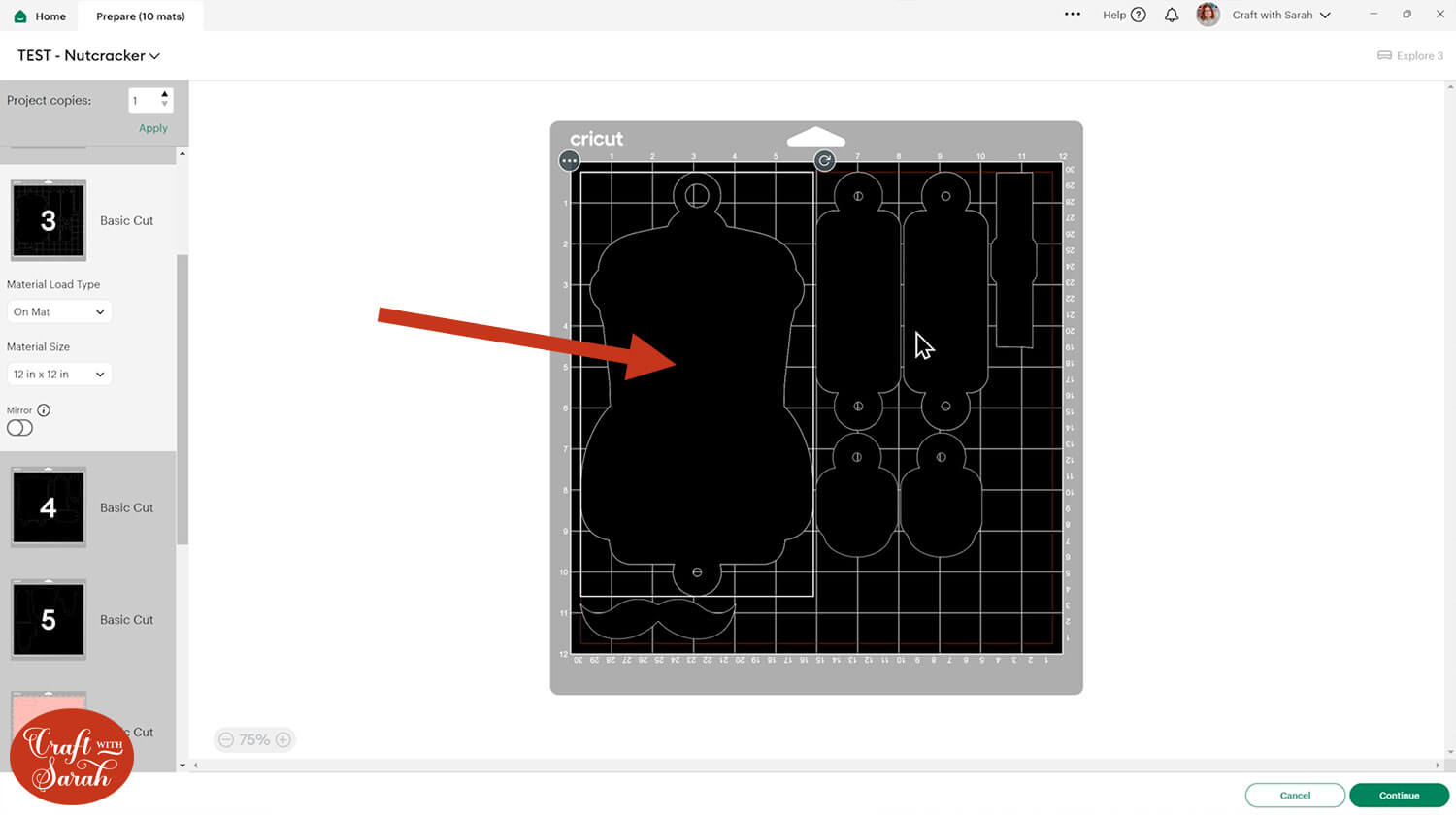The image size is (1456, 815).
Task: Zoom out of the mat preview with minus
Action: coord(226,739)
